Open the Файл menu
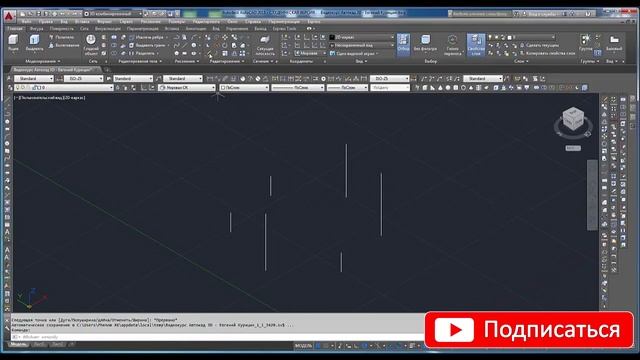Screen dimensions: 640x360 tap(27, 21)
